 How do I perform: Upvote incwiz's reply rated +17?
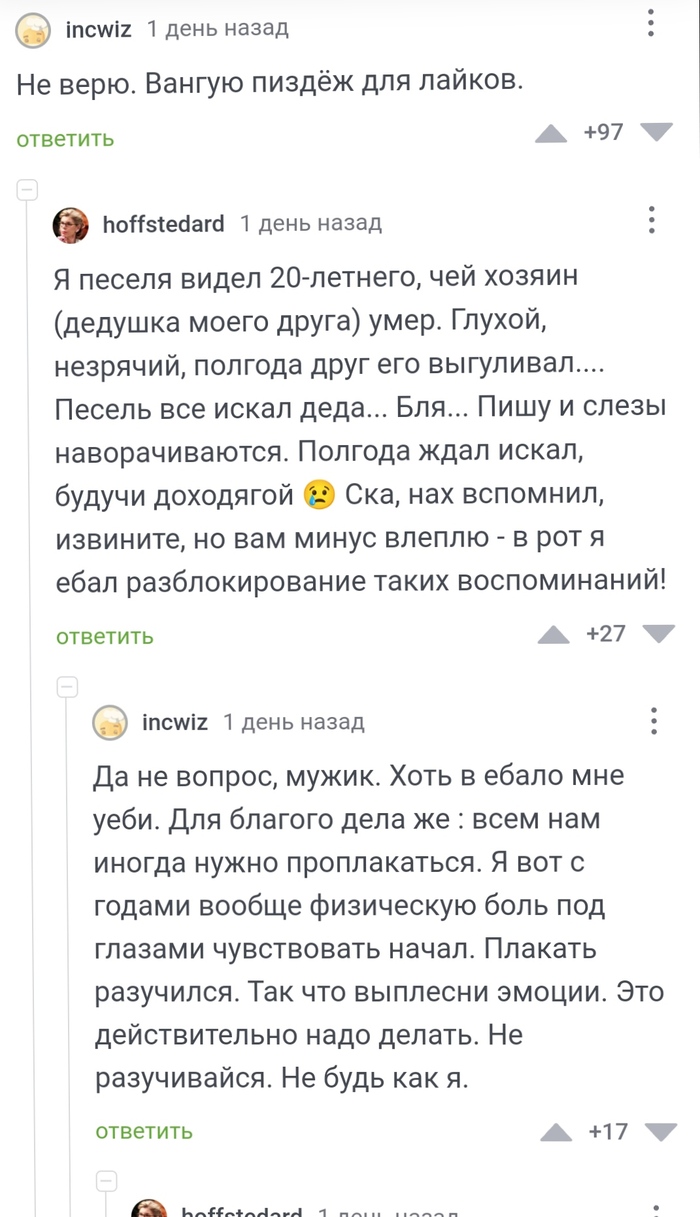555,1132
